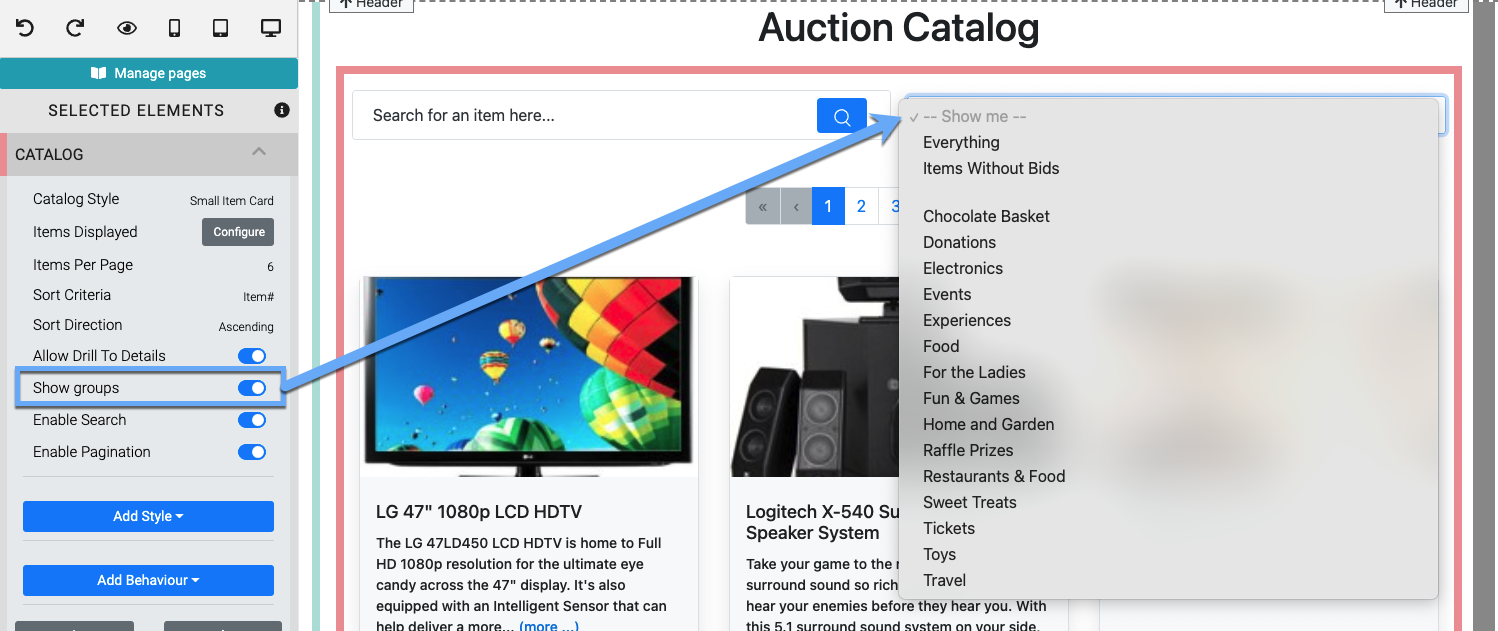Click the Selected Elements info icon

[282, 110]
